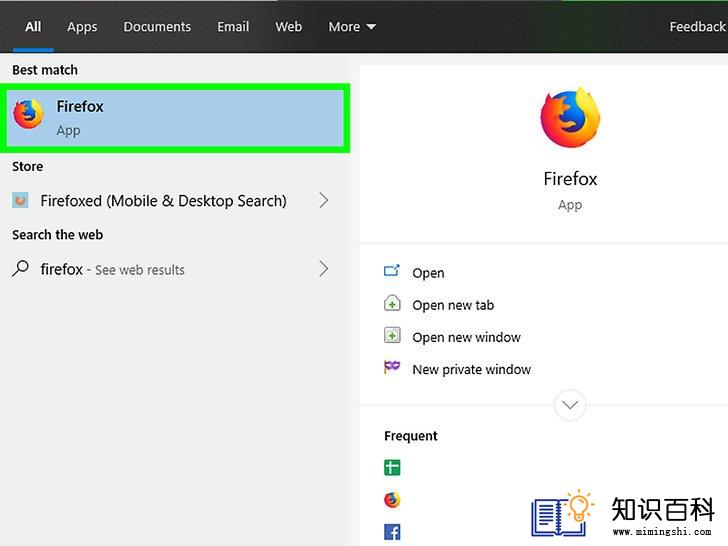The height and width of the screenshot is (546, 728).
Task: Switch to the Email tab
Action: click(233, 27)
